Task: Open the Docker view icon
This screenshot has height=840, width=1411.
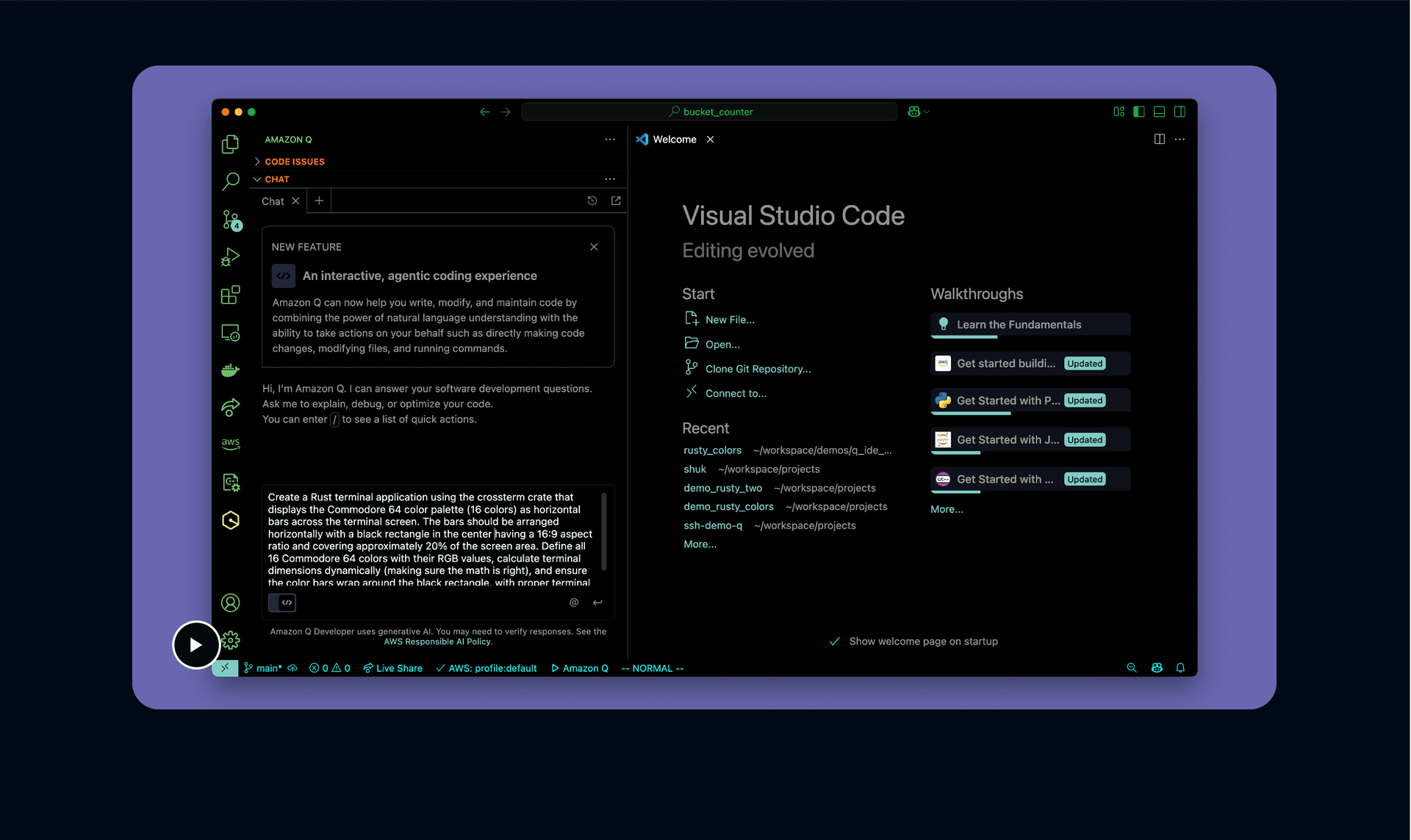Action: 230,370
